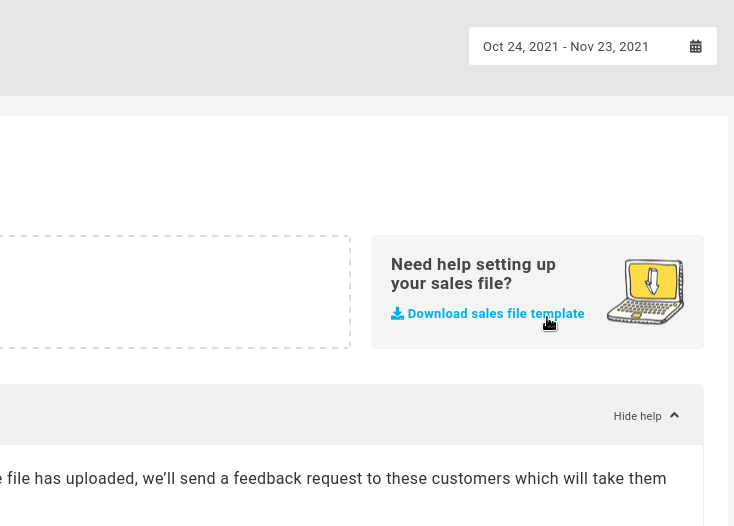
Task: Click the download icon beside template link
Action: pyautogui.click(x=397, y=314)
